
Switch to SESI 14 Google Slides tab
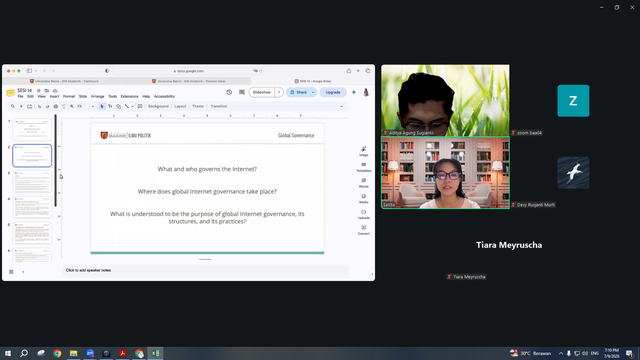coord(313,81)
